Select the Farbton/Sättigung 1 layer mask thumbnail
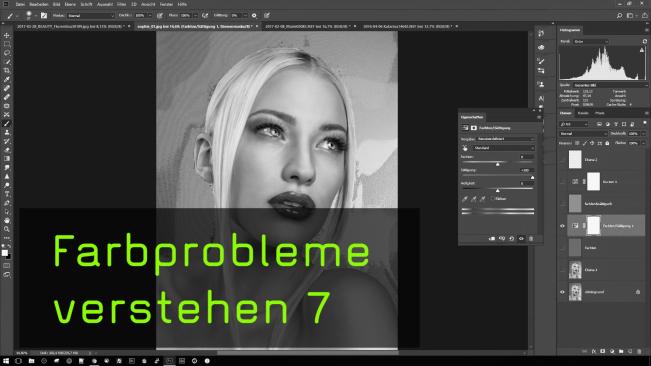 pos(593,226)
